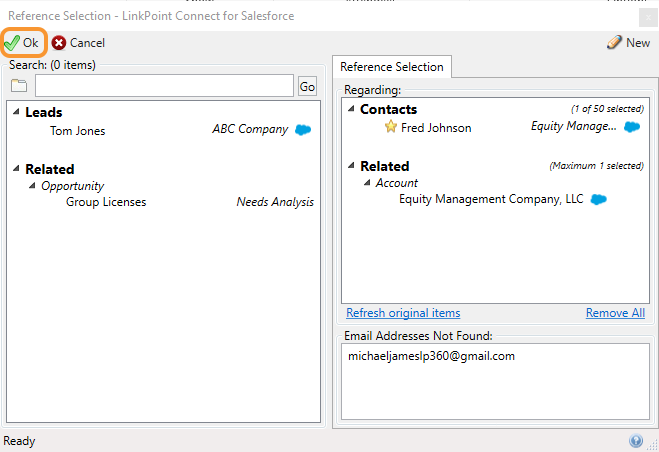Click the Go search button
The image size is (659, 452).
307,86
